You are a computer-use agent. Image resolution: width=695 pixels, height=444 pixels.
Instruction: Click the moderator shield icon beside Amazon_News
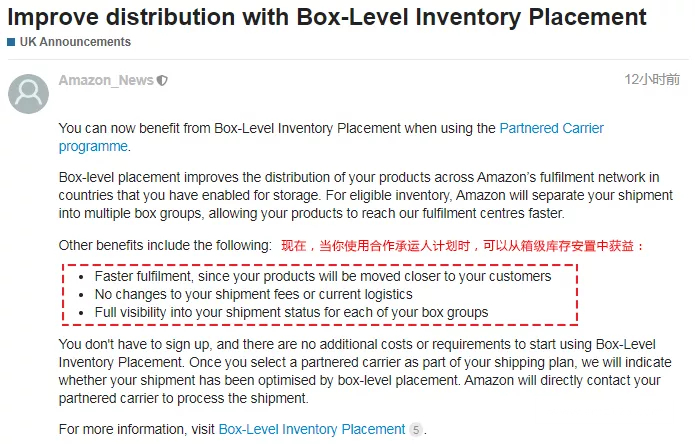pyautogui.click(x=162, y=81)
